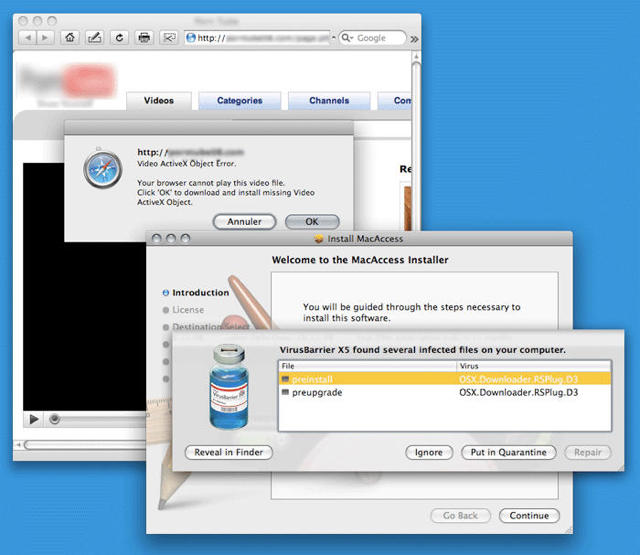Expand the toolbar overflow chevron
The width and height of the screenshot is (640, 555).
click(x=414, y=38)
